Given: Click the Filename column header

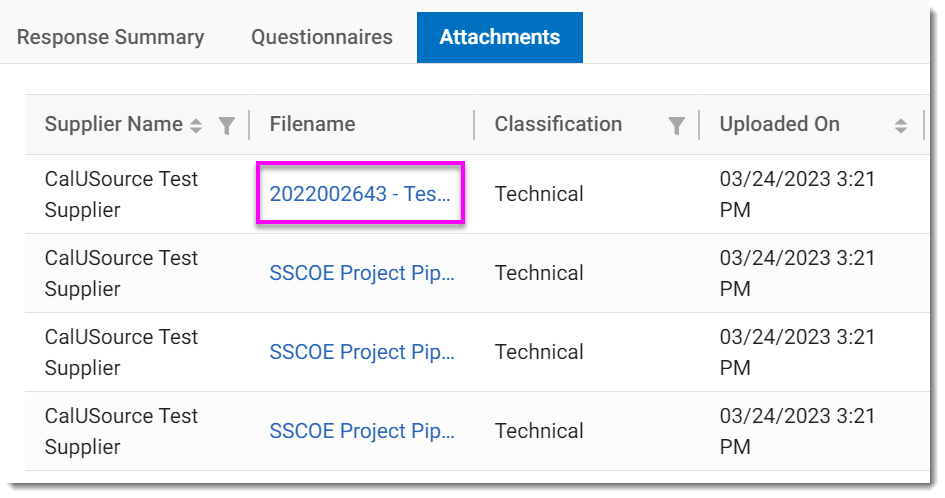Looking at the screenshot, I should pos(312,125).
